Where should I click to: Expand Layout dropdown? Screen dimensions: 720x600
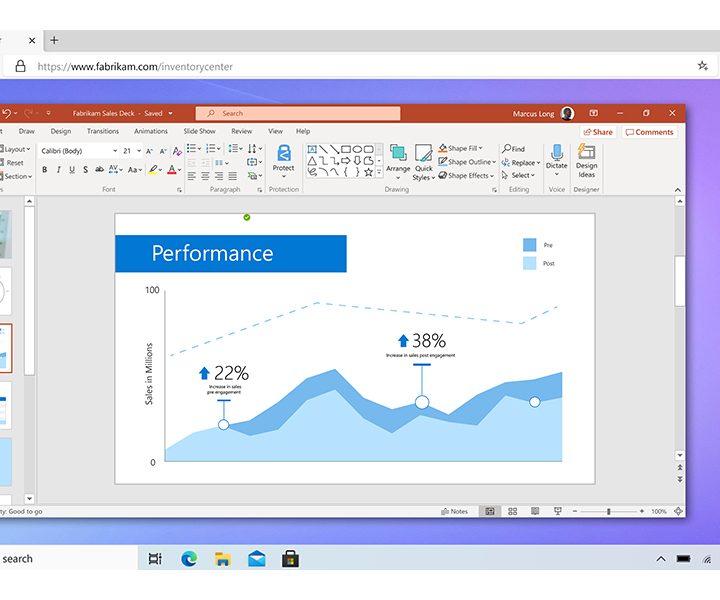[x=16, y=149]
